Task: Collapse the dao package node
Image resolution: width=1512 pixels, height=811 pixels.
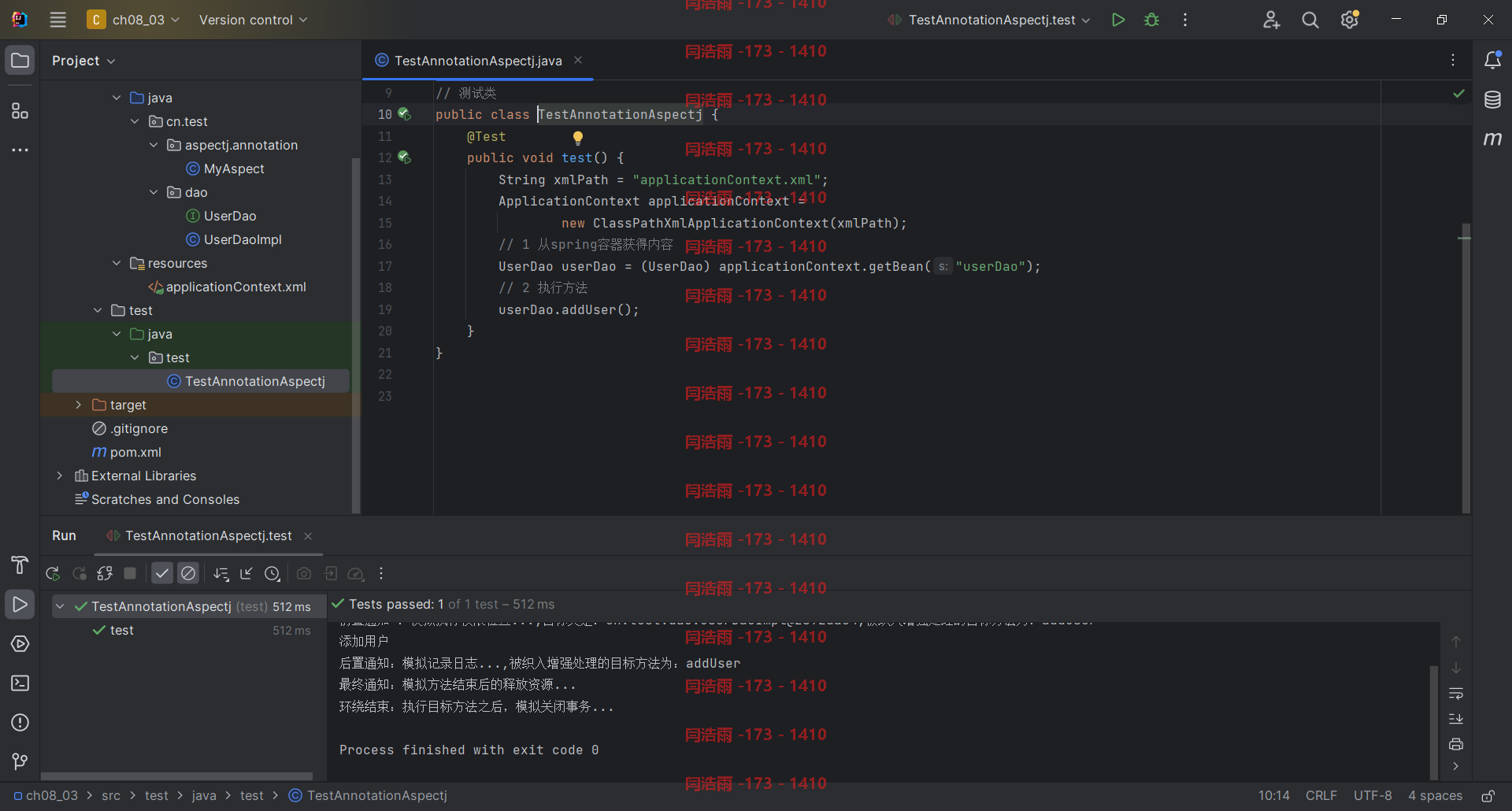Action: pos(154,192)
